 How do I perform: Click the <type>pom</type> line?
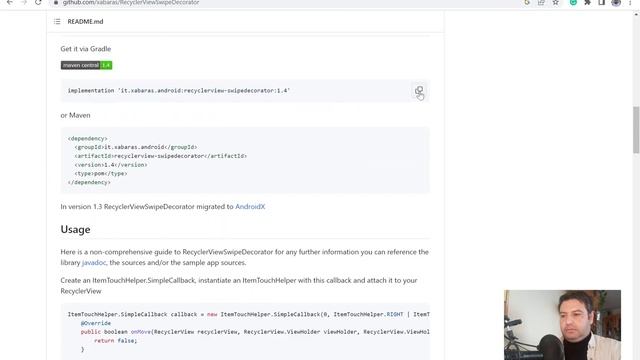pos(101,173)
